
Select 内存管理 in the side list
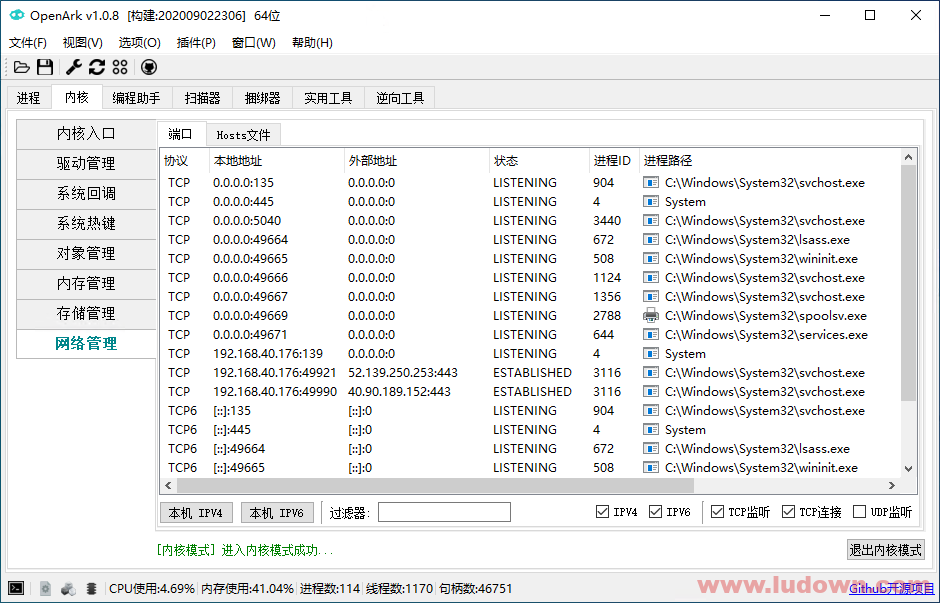point(86,284)
